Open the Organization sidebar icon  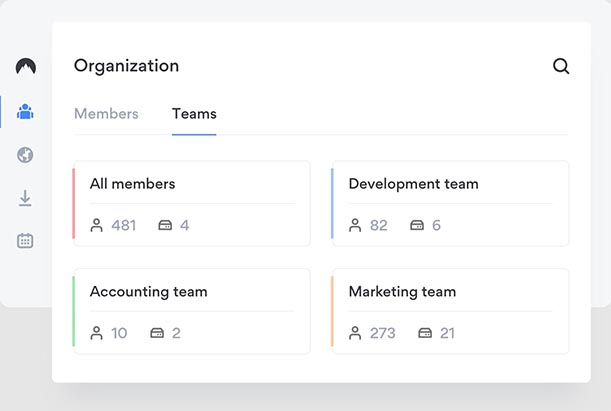(25, 111)
